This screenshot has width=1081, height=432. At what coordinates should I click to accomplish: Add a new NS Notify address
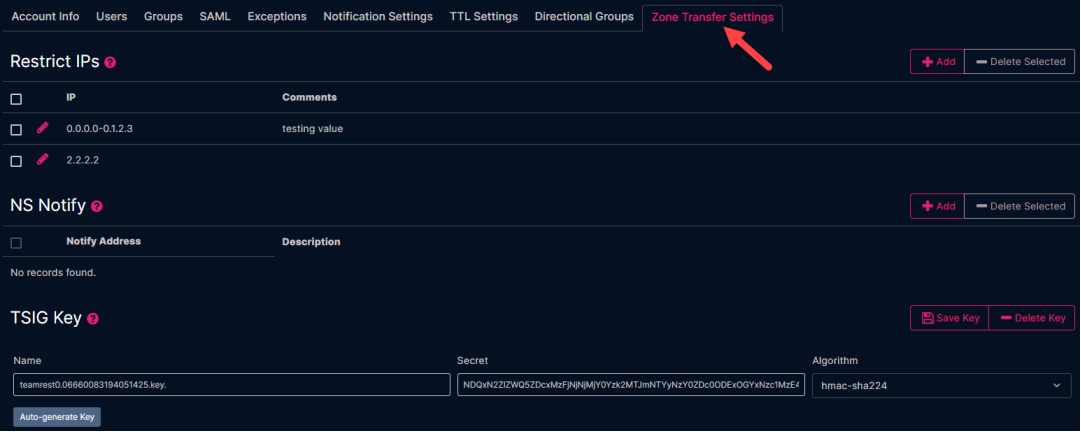click(938, 206)
